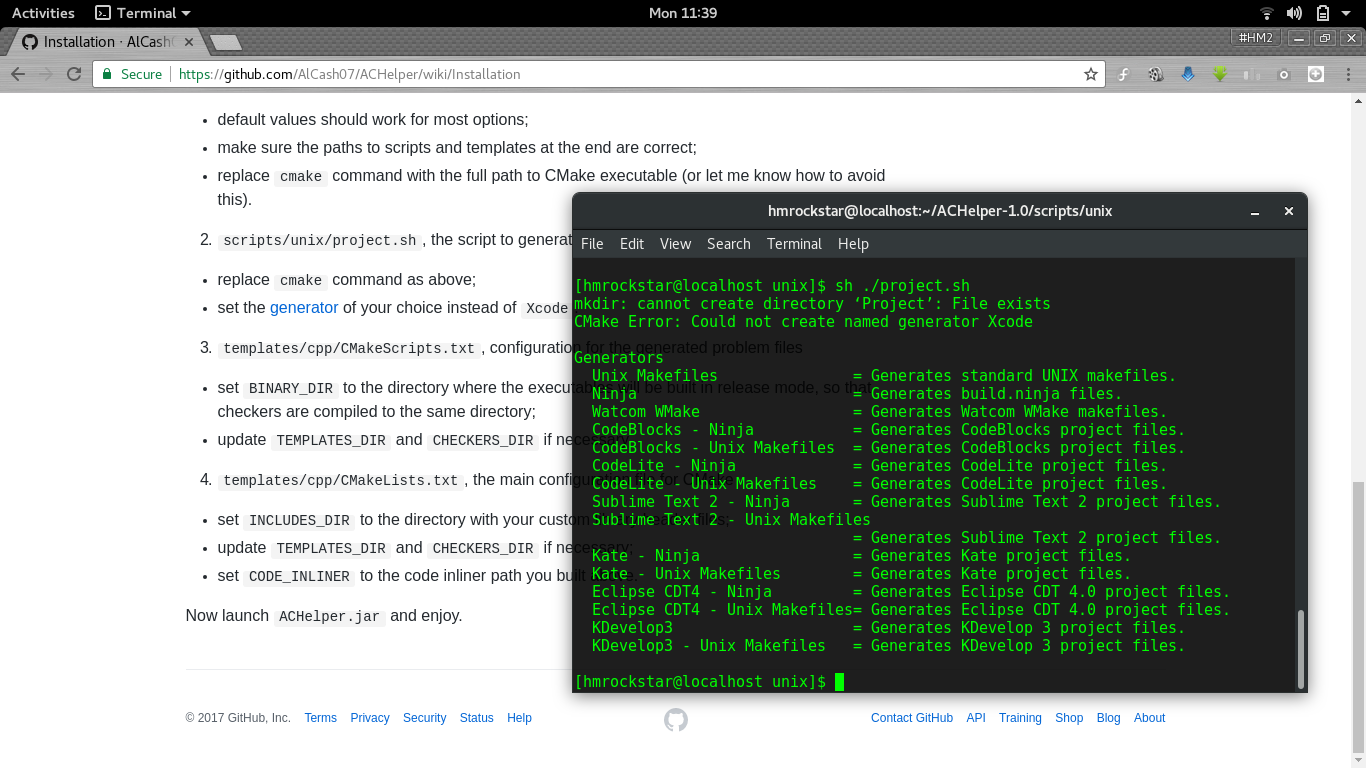The height and width of the screenshot is (768, 1366).
Task: Open the Terminal app menu in top bar
Action: point(142,13)
